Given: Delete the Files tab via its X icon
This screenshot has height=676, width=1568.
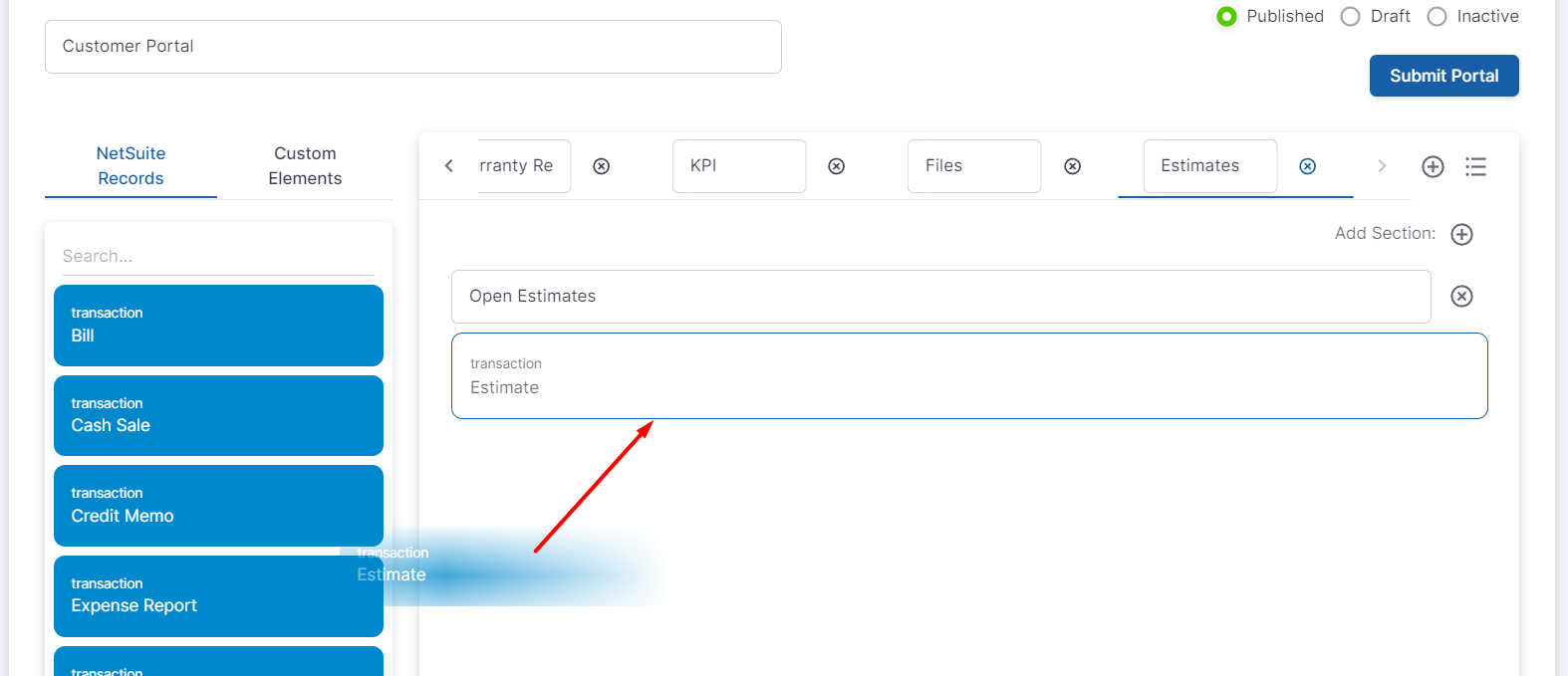Looking at the screenshot, I should coord(1072,166).
